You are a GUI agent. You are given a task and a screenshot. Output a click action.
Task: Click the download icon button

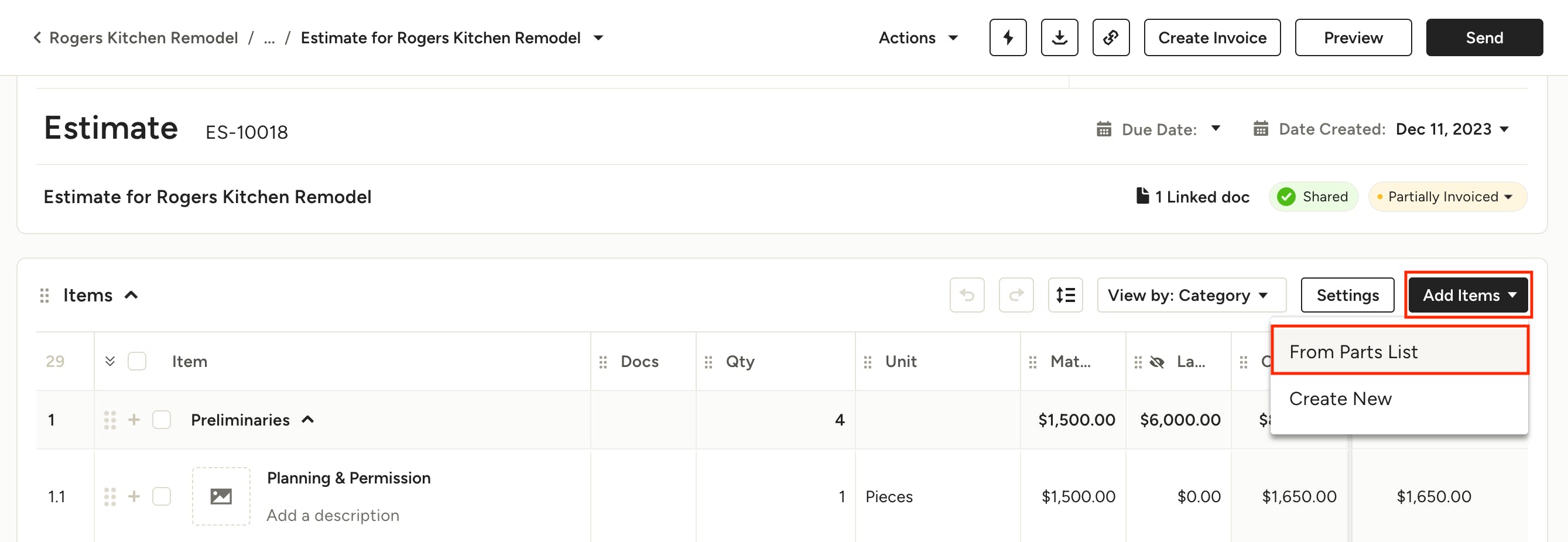(1059, 37)
